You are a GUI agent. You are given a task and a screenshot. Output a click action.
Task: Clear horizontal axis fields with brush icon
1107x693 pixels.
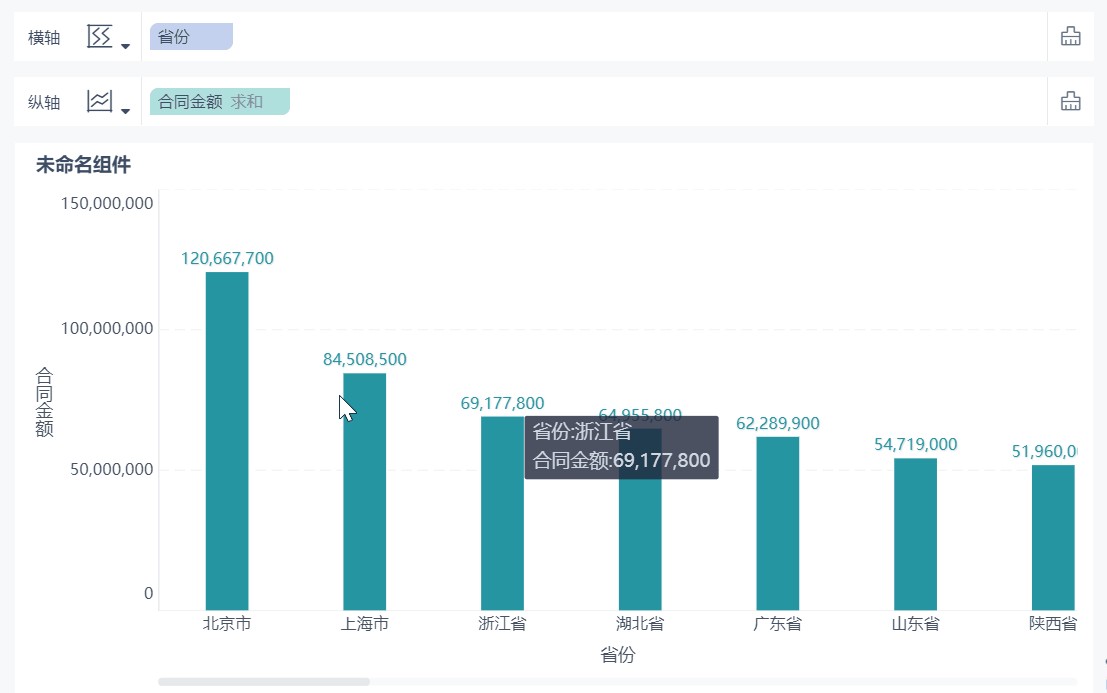tap(1070, 38)
